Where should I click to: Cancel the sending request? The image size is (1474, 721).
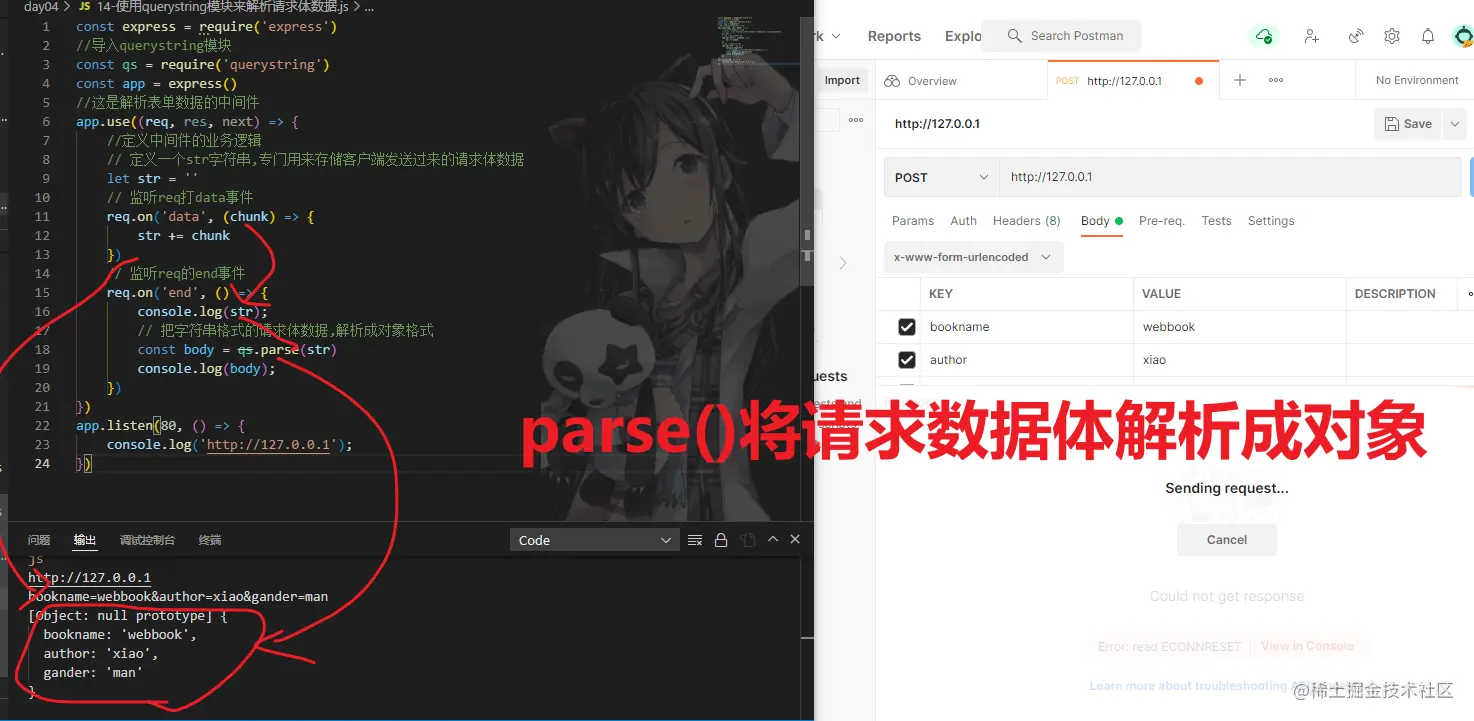tap(1226, 539)
